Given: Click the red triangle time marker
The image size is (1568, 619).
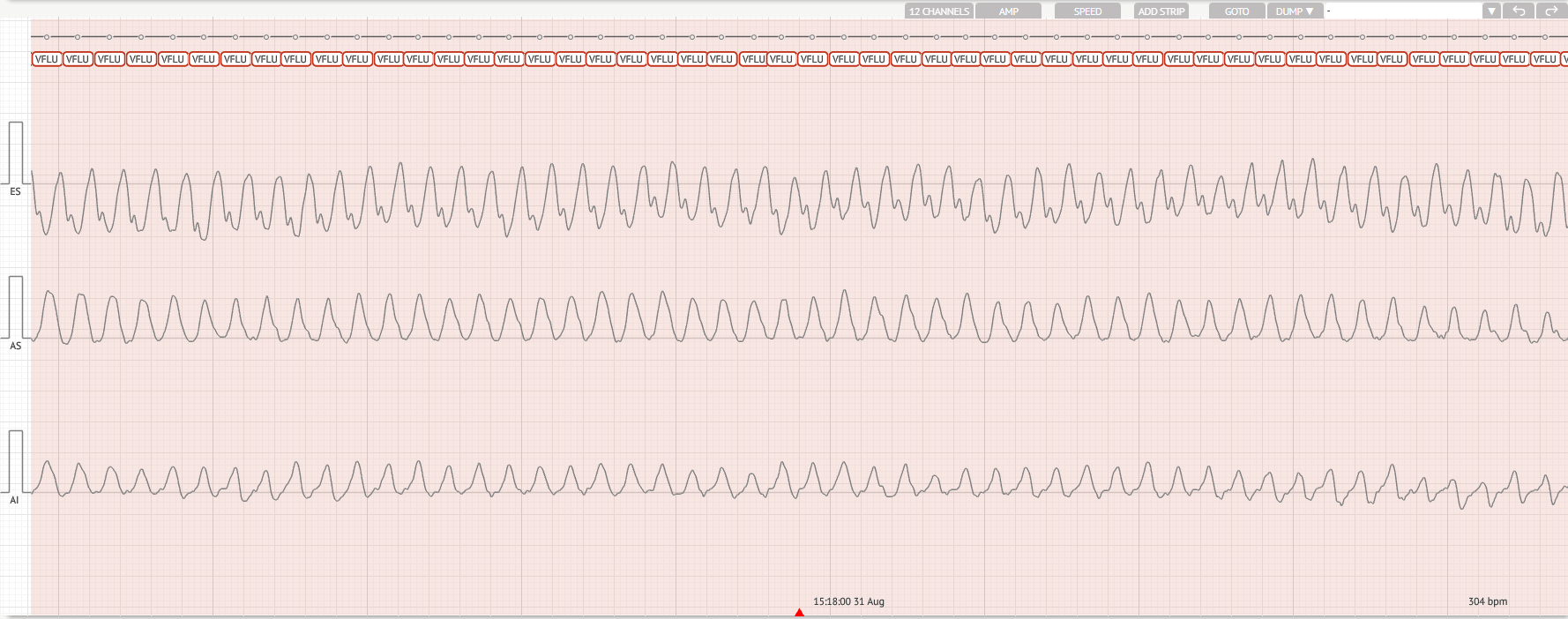Looking at the screenshot, I should (799, 612).
